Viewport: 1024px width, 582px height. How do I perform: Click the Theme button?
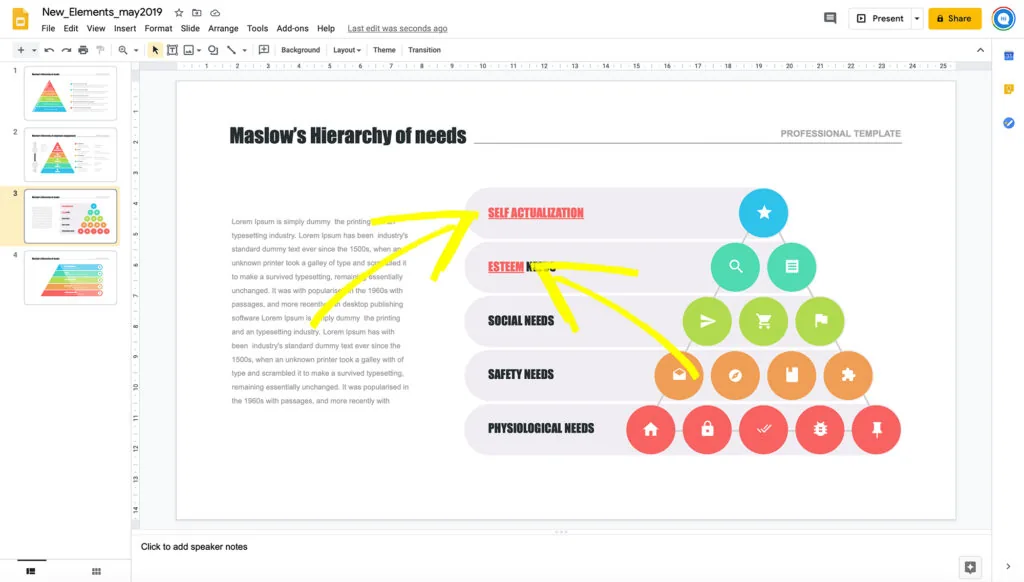point(384,50)
